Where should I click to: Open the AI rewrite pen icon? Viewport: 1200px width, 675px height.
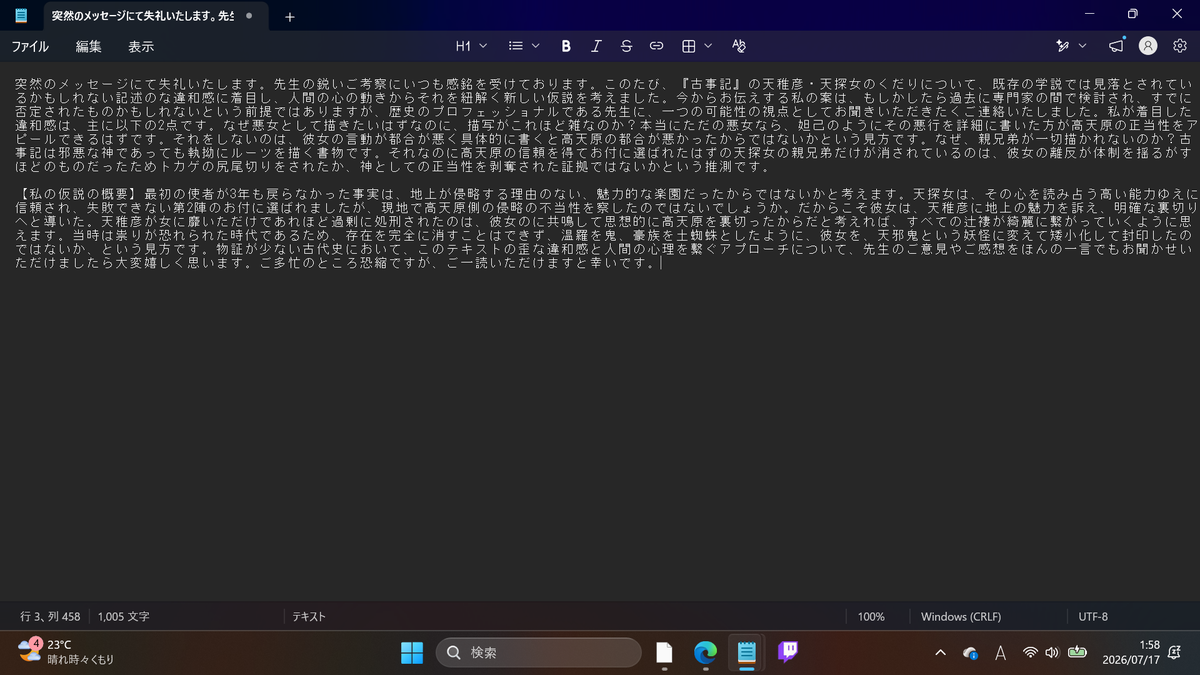point(1062,46)
